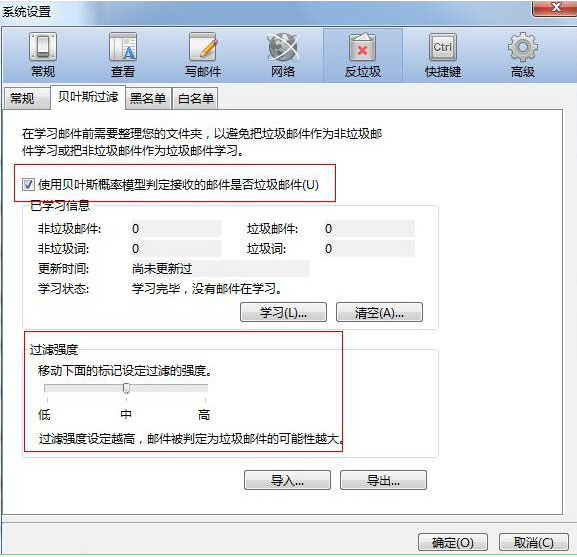The image size is (577, 557).
Task: Open the 快捷键 shortcut keys icon
Action: [443, 55]
